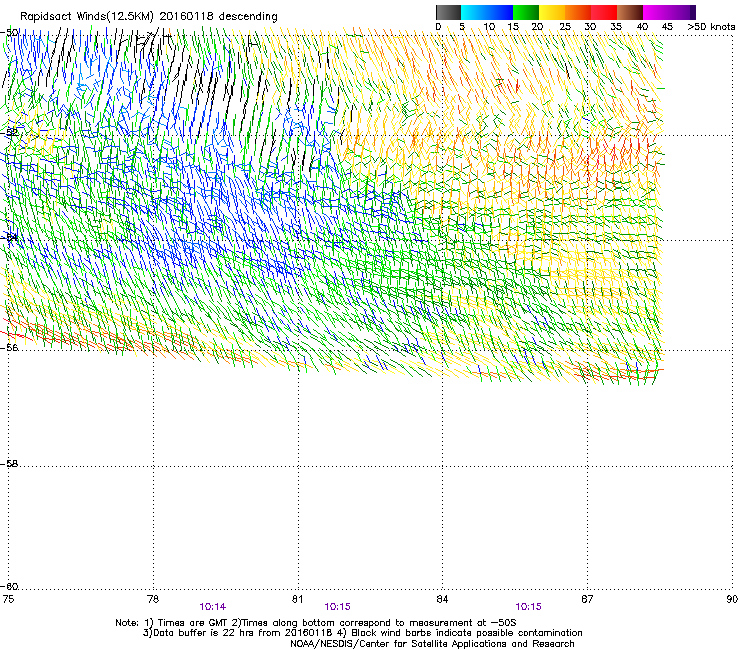740x650 pixels.
Task: Click the '-54' latitude axis label
Action: [9, 237]
